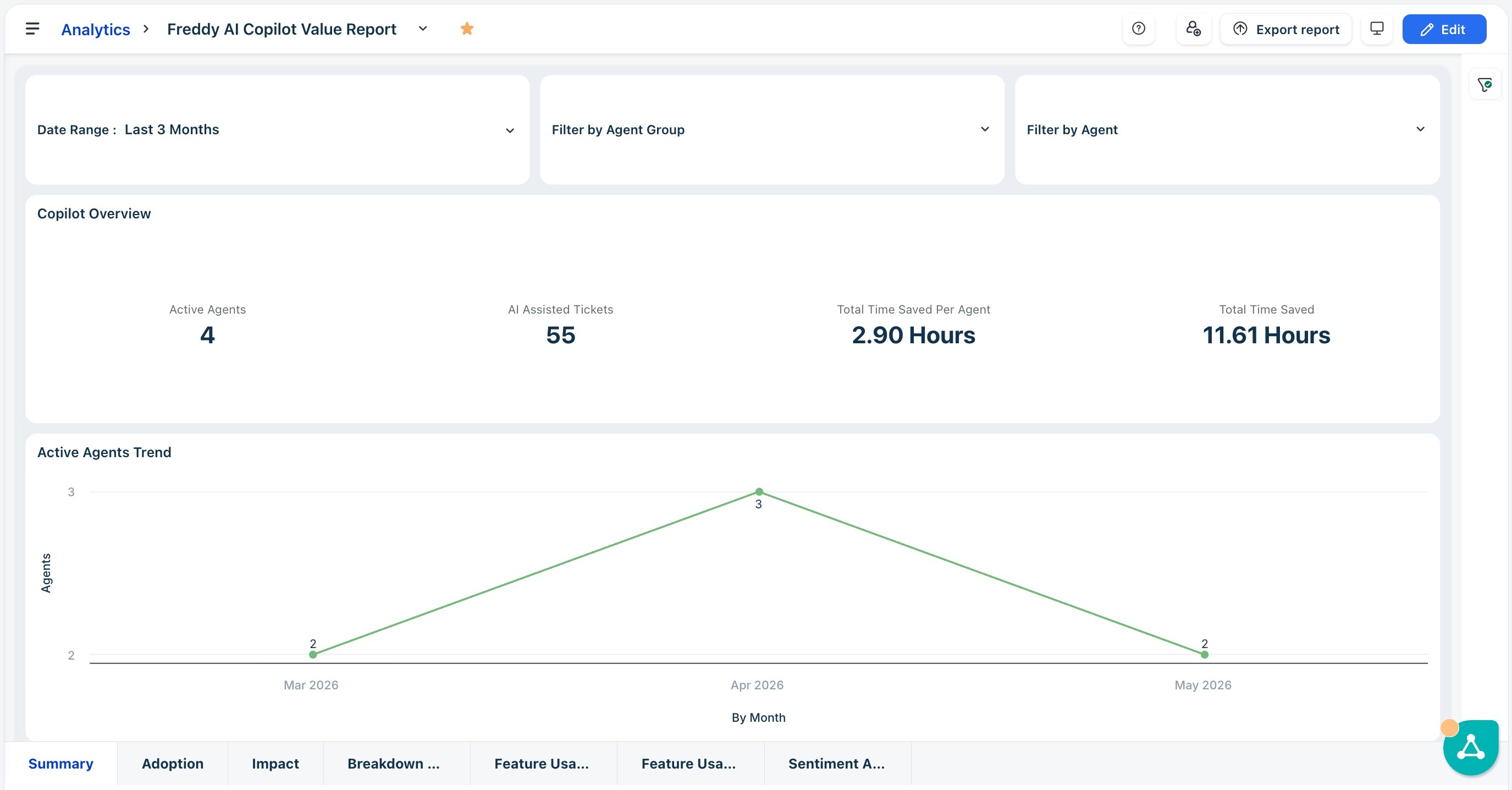Click the Freddy AI Copilot Value Report title

282,29
